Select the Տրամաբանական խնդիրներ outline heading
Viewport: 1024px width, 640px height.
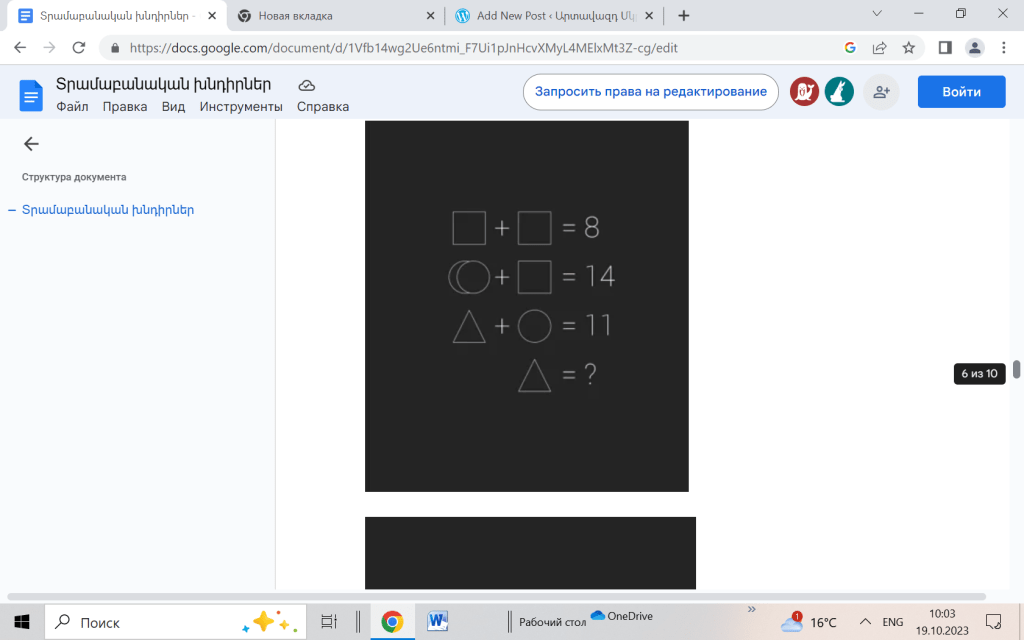(x=108, y=210)
